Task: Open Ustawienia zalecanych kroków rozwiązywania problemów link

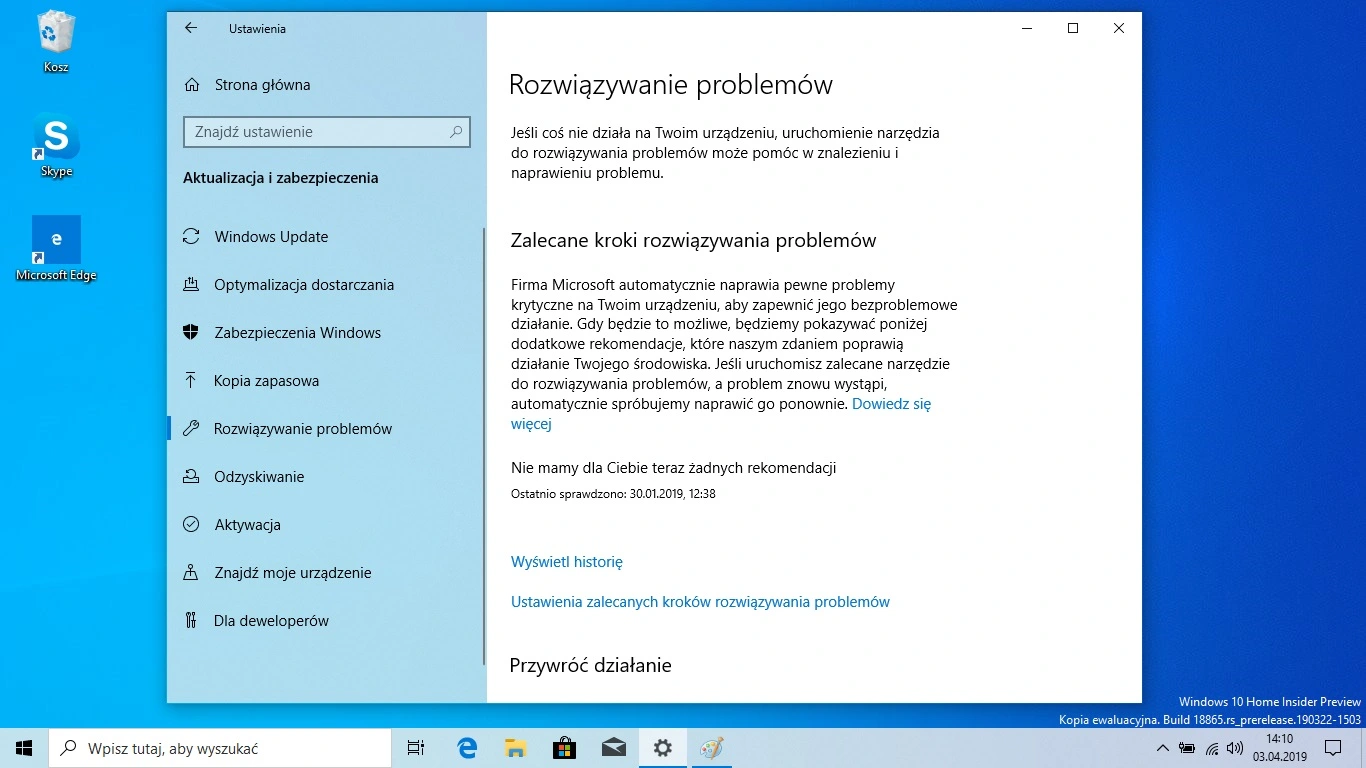Action: 700,602
